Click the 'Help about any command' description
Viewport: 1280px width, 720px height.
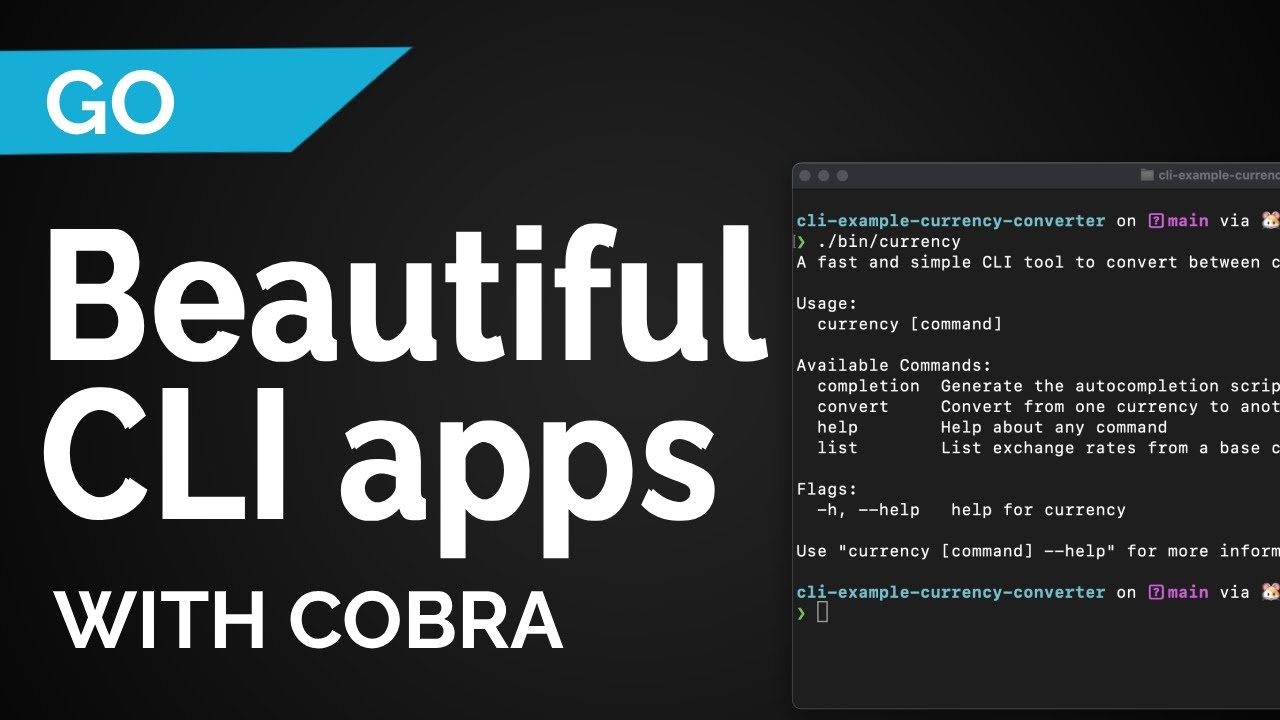pos(1054,427)
